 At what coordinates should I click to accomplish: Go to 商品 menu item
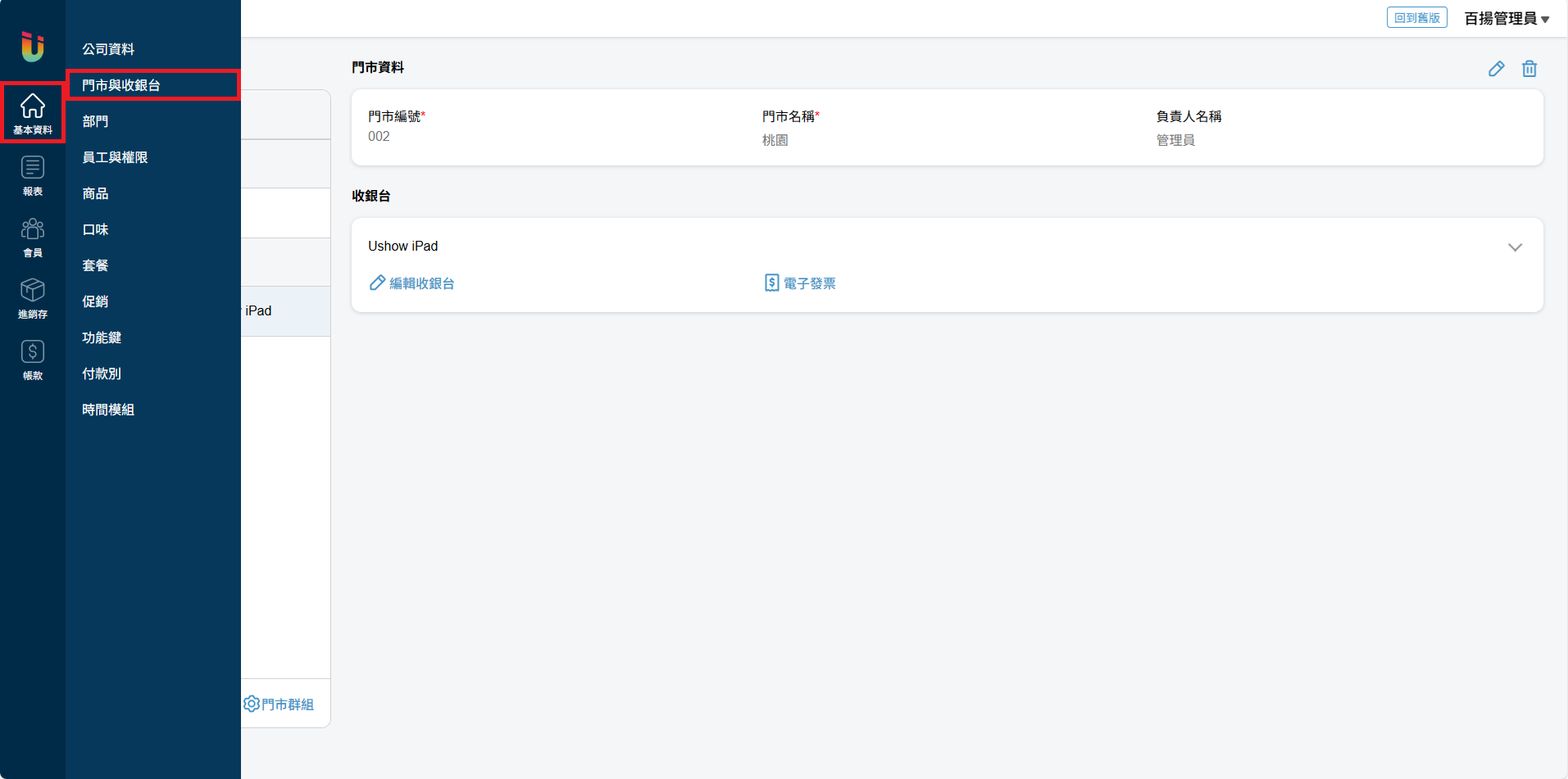[x=95, y=193]
